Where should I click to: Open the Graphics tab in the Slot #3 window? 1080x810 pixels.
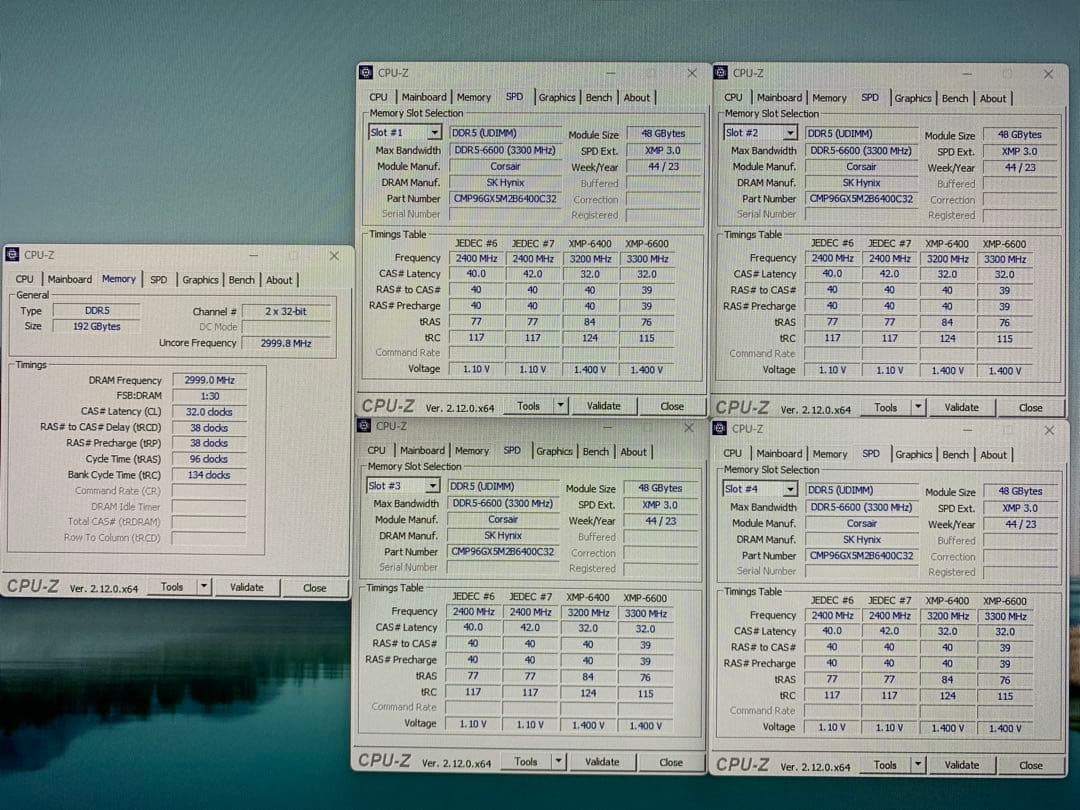[554, 451]
